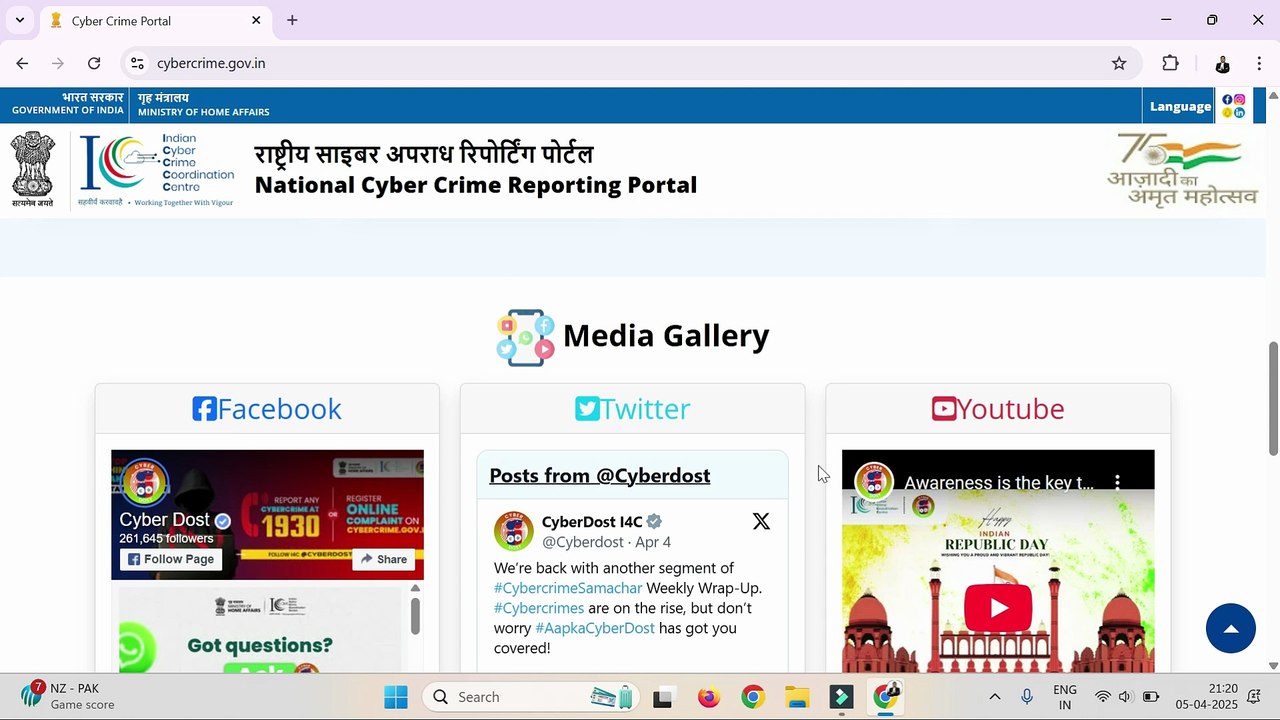Open the LinkedIn icon in header

1240,113
